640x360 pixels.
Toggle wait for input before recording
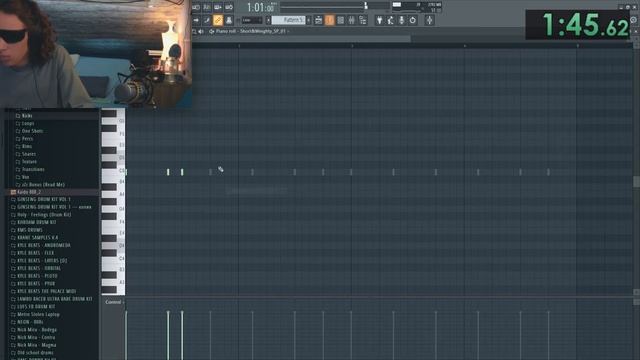[196, 7]
